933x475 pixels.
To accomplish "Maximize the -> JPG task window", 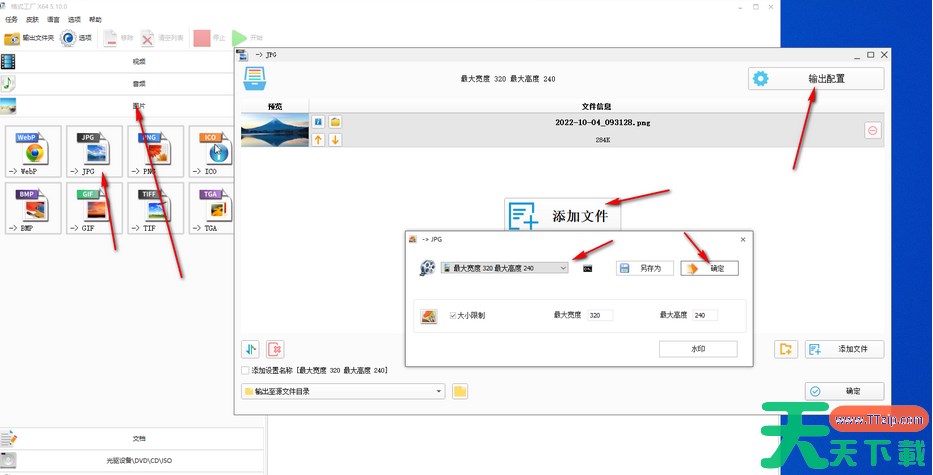I will [871, 55].
